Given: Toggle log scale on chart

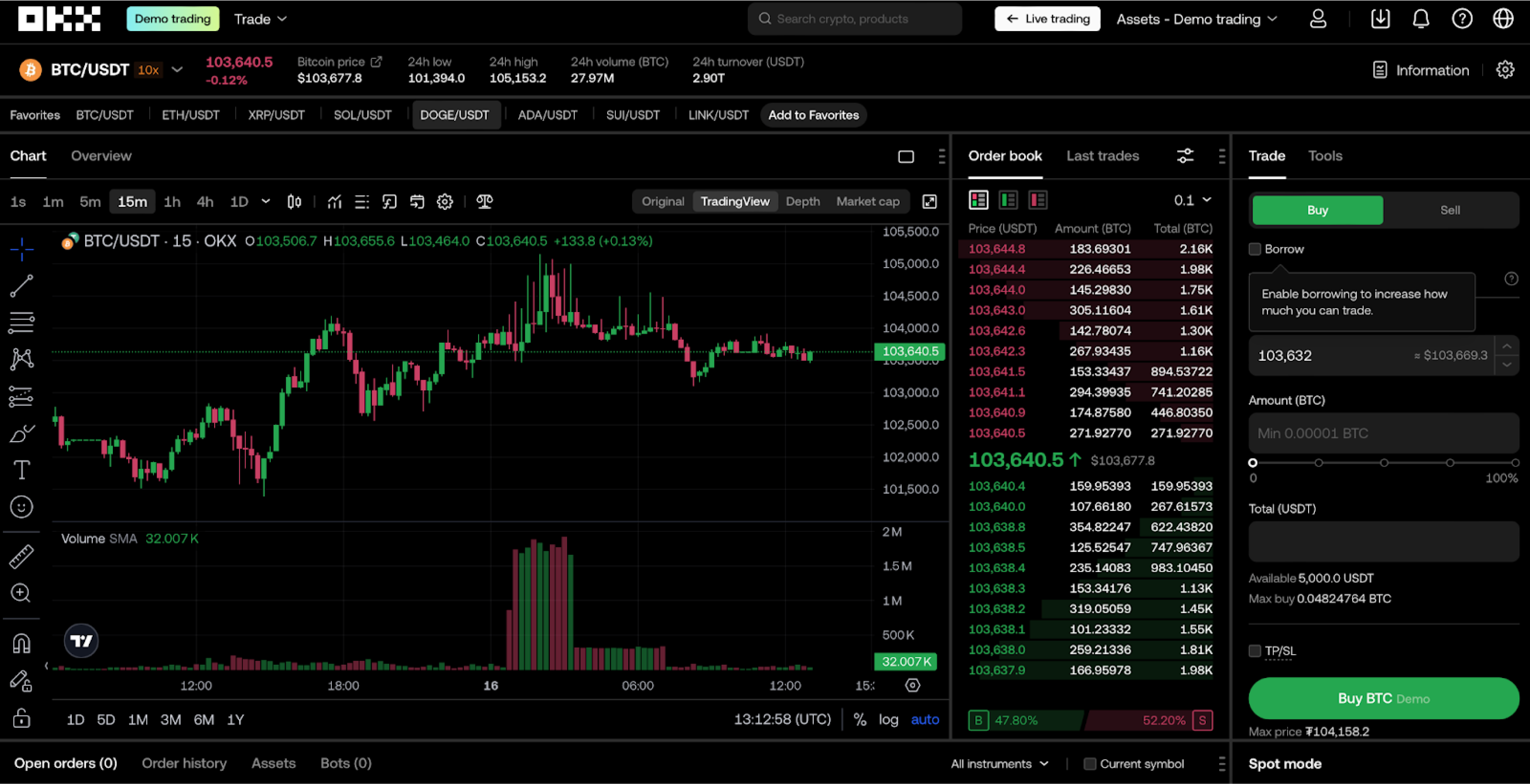Looking at the screenshot, I should point(888,720).
